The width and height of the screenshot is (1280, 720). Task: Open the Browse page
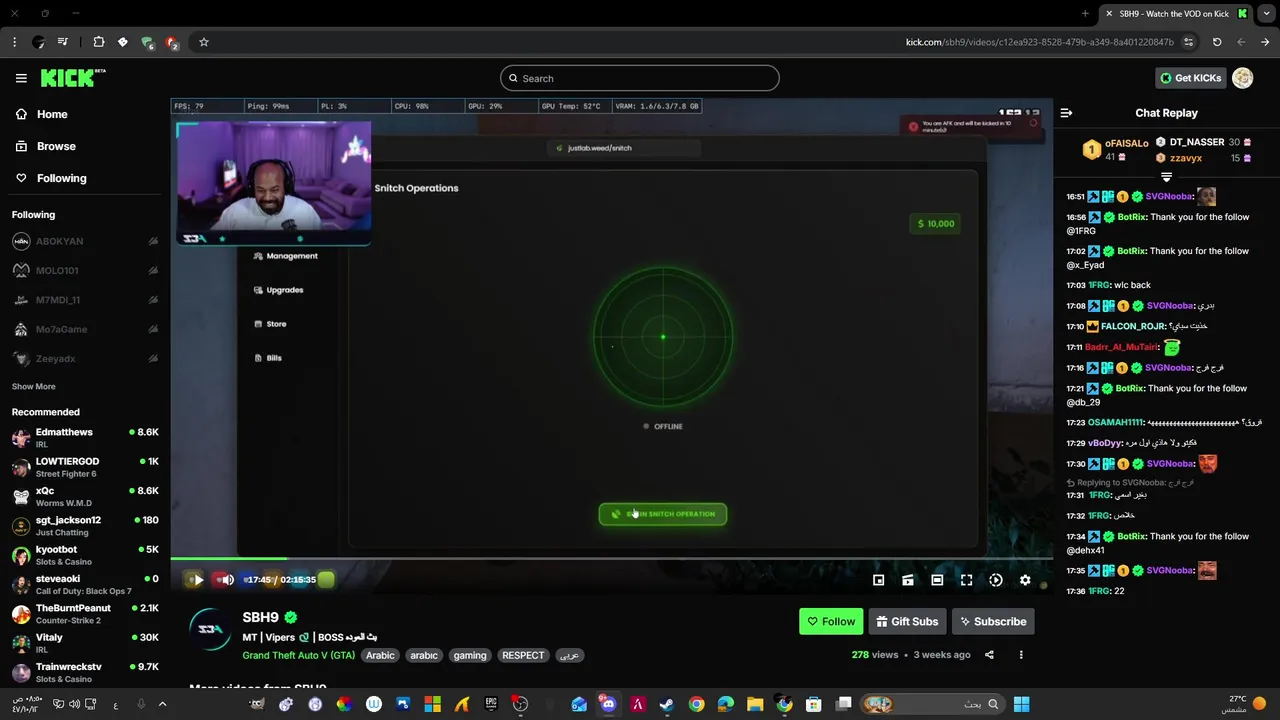[46, 146]
